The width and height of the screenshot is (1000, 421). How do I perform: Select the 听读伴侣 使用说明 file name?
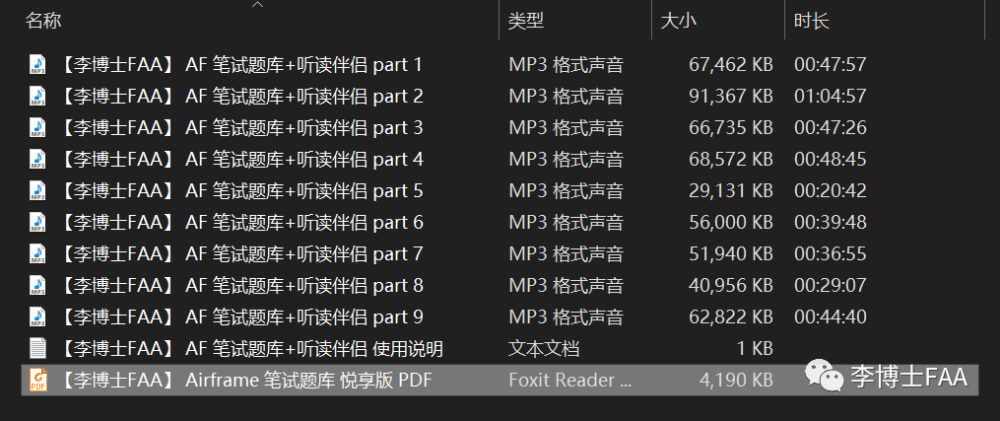point(251,349)
